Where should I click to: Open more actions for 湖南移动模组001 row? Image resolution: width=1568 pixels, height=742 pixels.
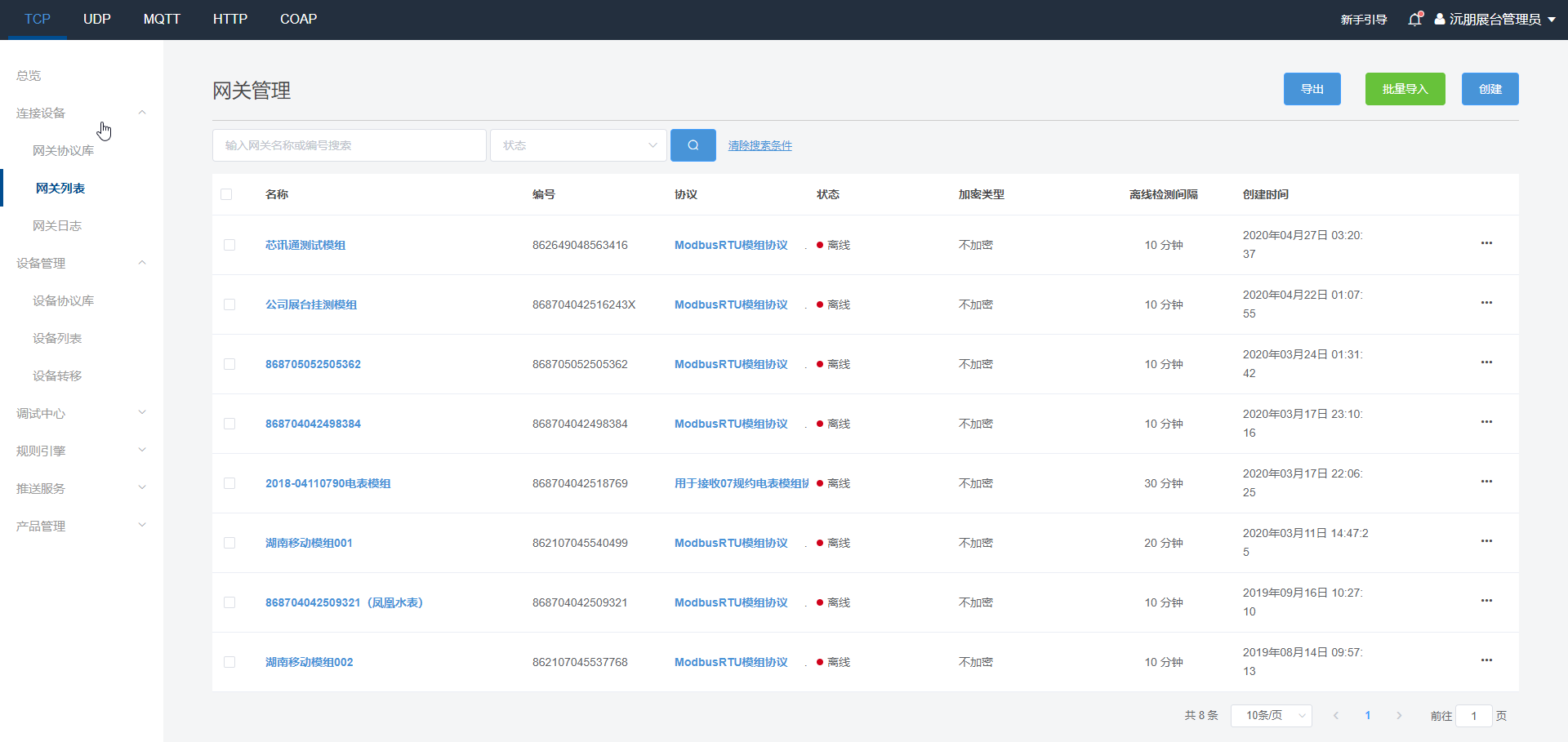1486,541
